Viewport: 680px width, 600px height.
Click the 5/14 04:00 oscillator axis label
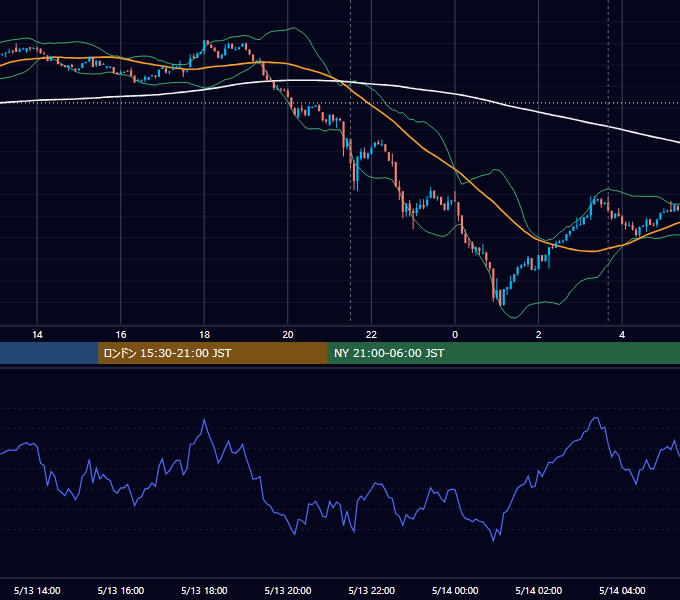[x=622, y=590]
